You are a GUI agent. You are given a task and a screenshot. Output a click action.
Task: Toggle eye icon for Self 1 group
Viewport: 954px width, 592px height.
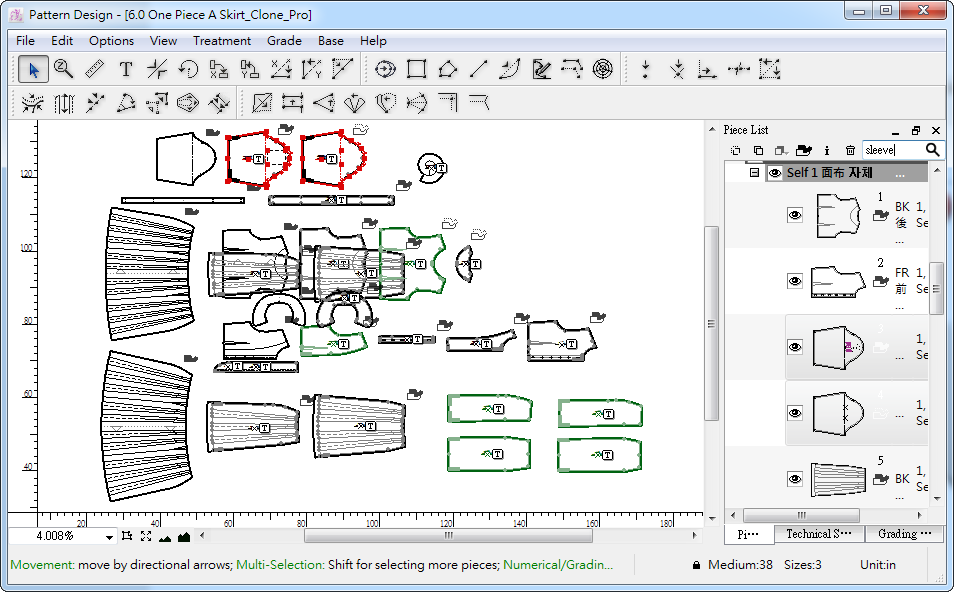(775, 173)
